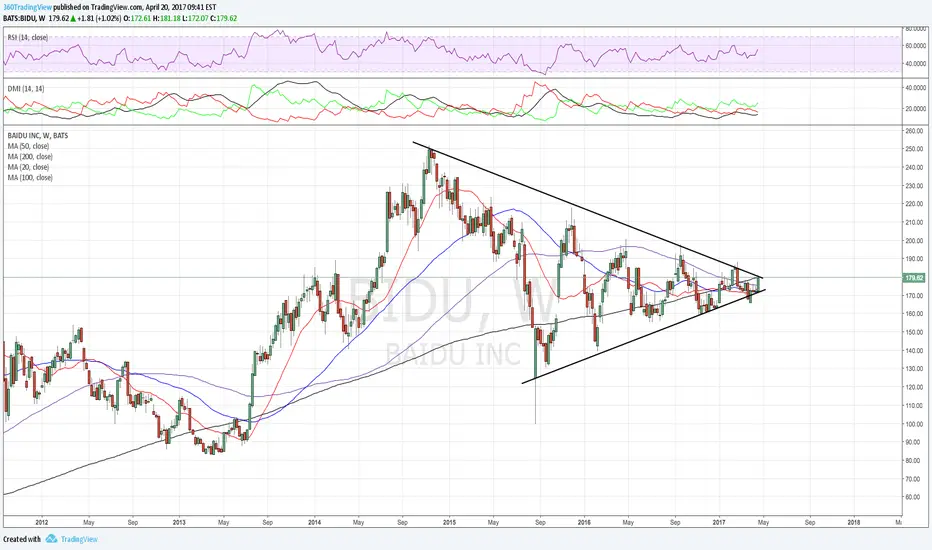The height and width of the screenshot is (550, 932).
Task: Click the 130.00 price axis label
Action: pos(914,369)
